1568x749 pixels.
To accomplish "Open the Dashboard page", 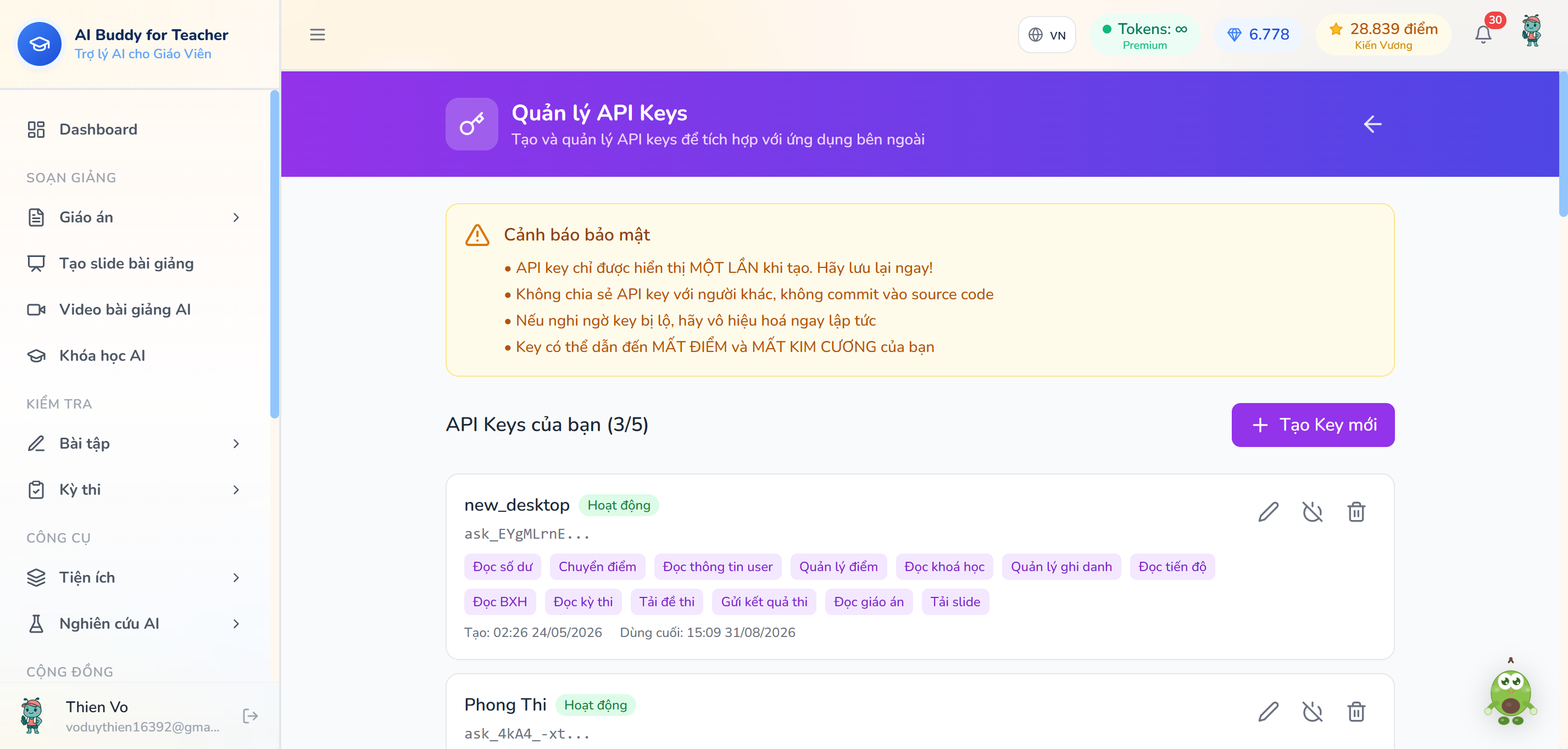I will [x=135, y=130].
